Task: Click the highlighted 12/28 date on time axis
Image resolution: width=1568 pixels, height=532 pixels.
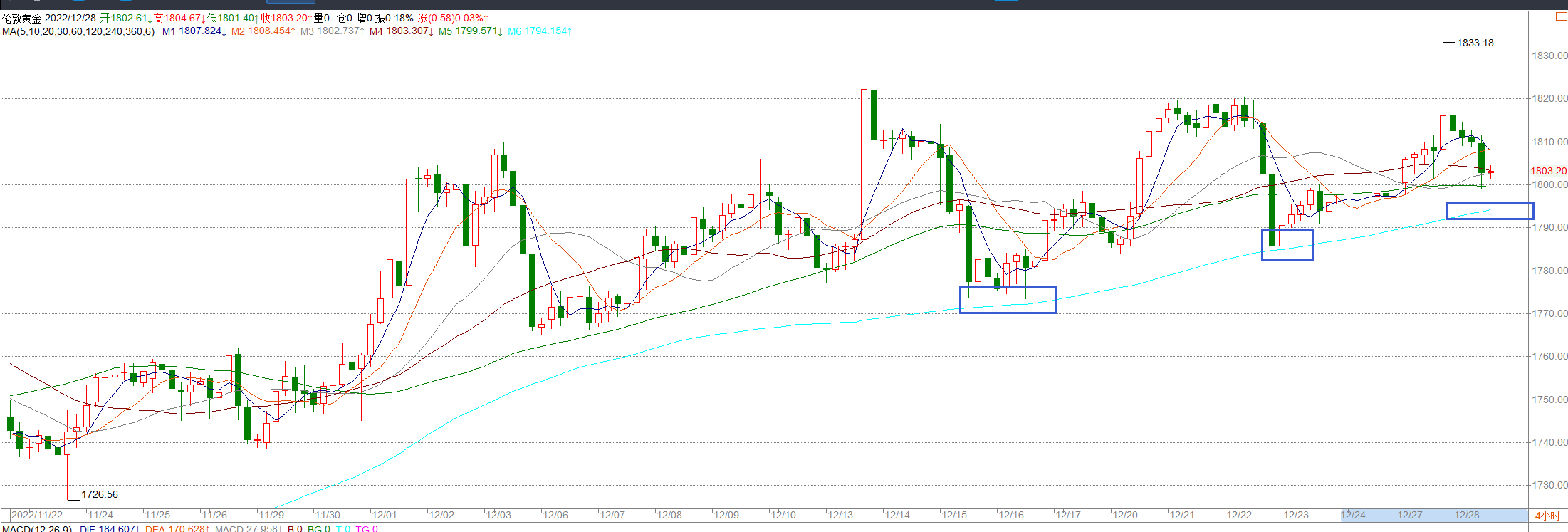Action: point(1467,515)
